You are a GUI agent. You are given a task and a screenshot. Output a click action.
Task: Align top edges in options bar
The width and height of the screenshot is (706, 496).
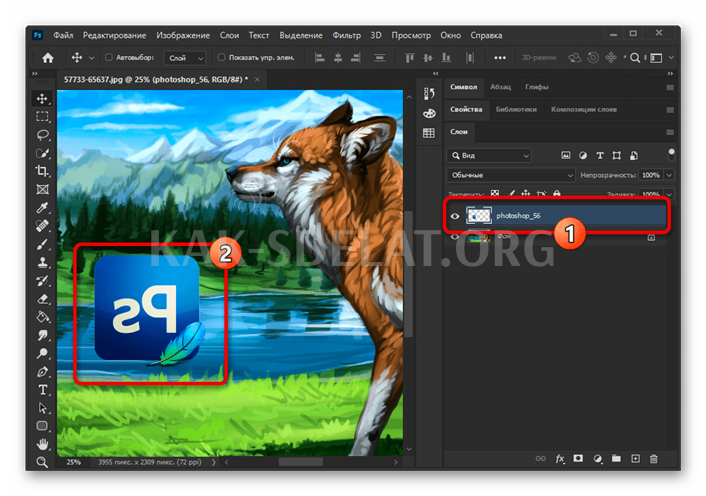(409, 58)
